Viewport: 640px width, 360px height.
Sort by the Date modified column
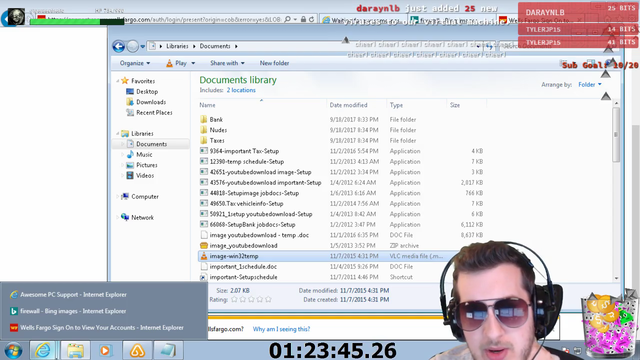[356, 105]
